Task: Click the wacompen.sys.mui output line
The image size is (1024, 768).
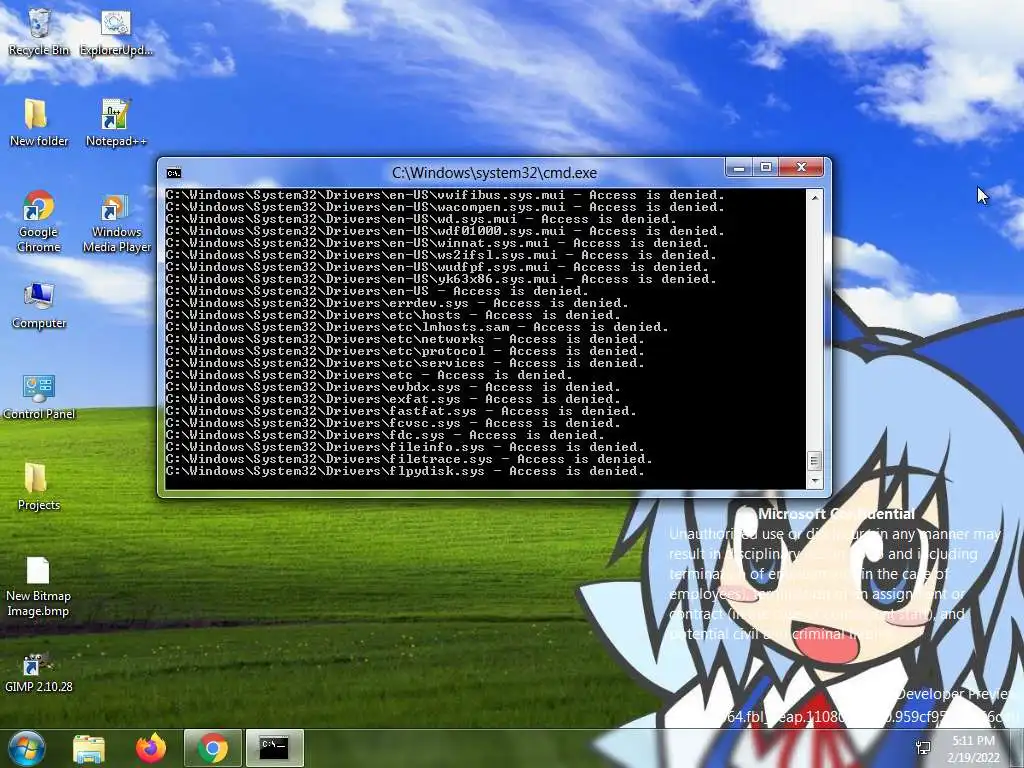Action: (x=445, y=207)
